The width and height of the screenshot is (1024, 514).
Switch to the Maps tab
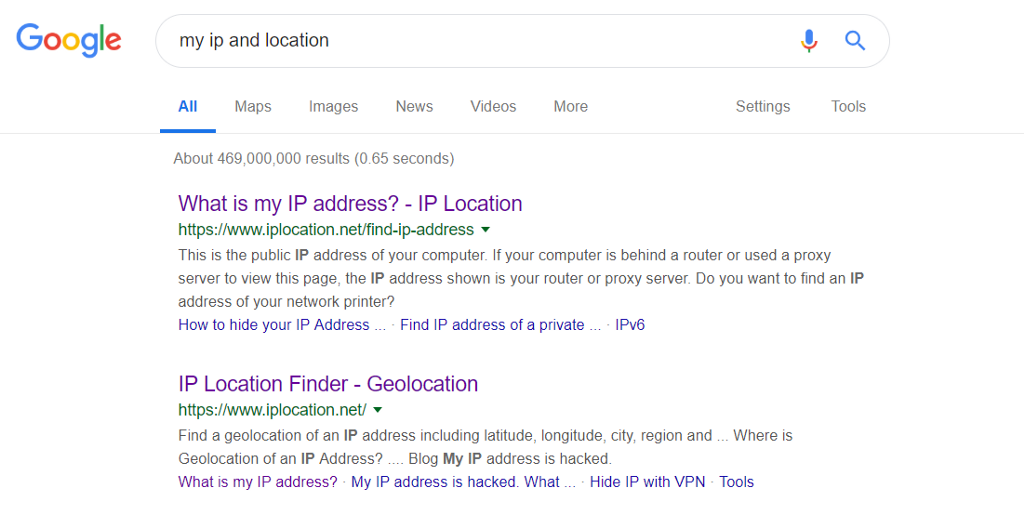coord(253,107)
